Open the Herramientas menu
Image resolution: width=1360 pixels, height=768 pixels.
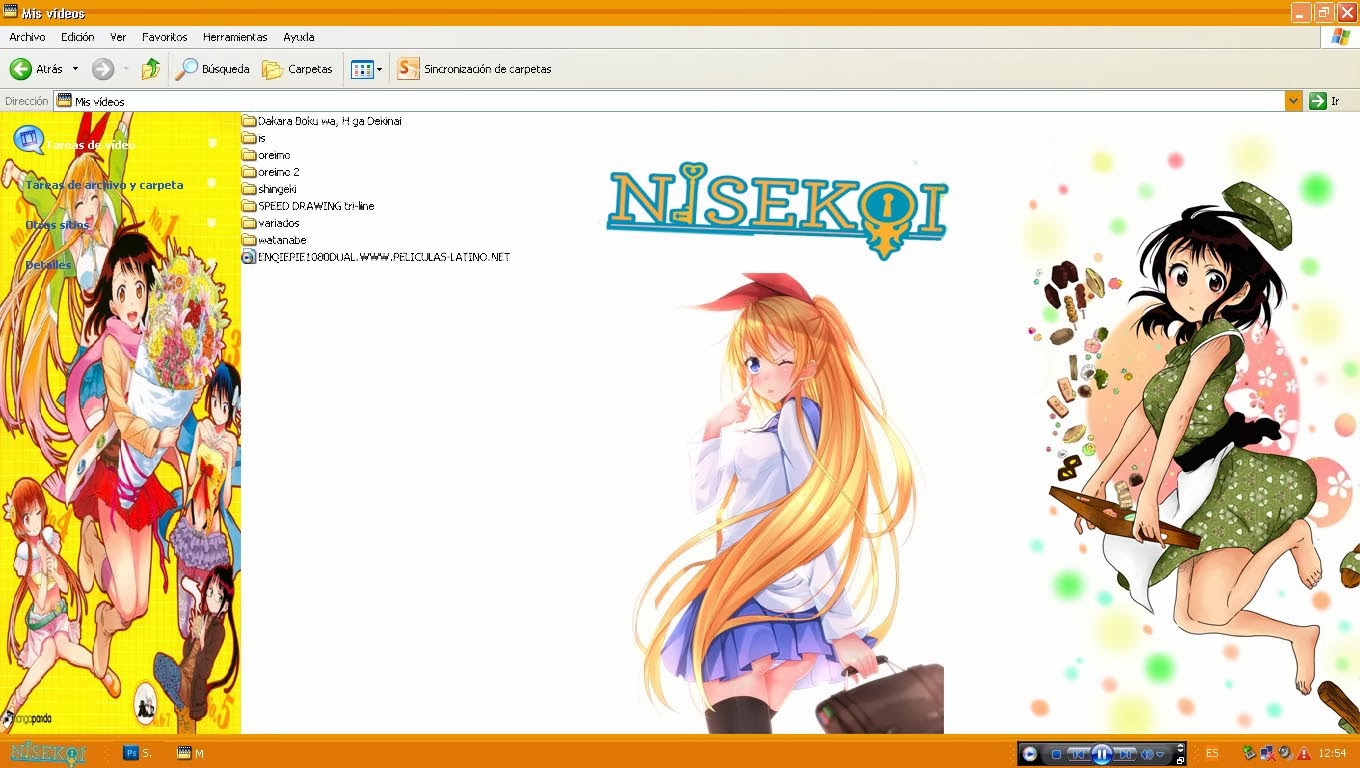(x=235, y=37)
